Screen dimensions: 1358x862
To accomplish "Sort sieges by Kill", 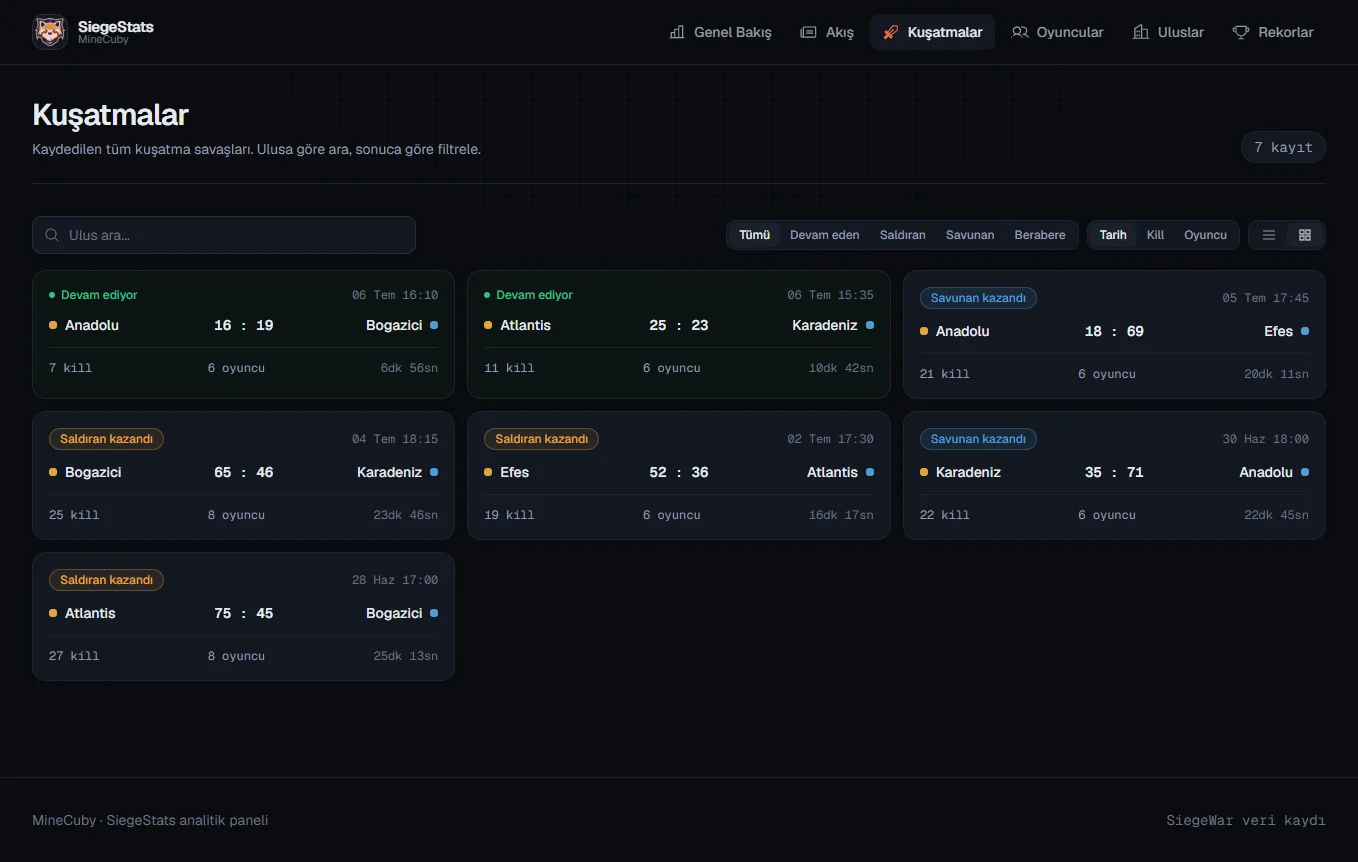I will 1155,235.
